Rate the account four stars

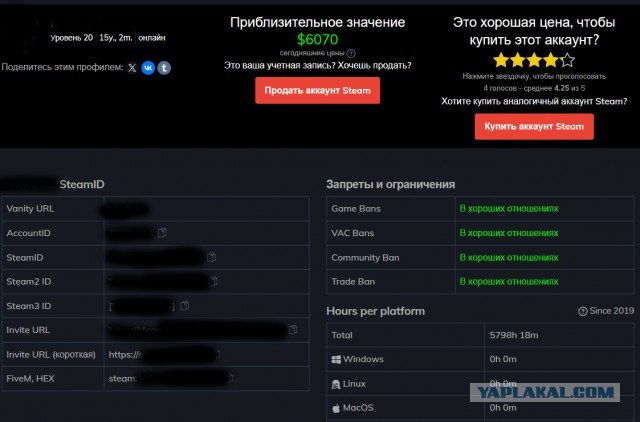(x=551, y=60)
